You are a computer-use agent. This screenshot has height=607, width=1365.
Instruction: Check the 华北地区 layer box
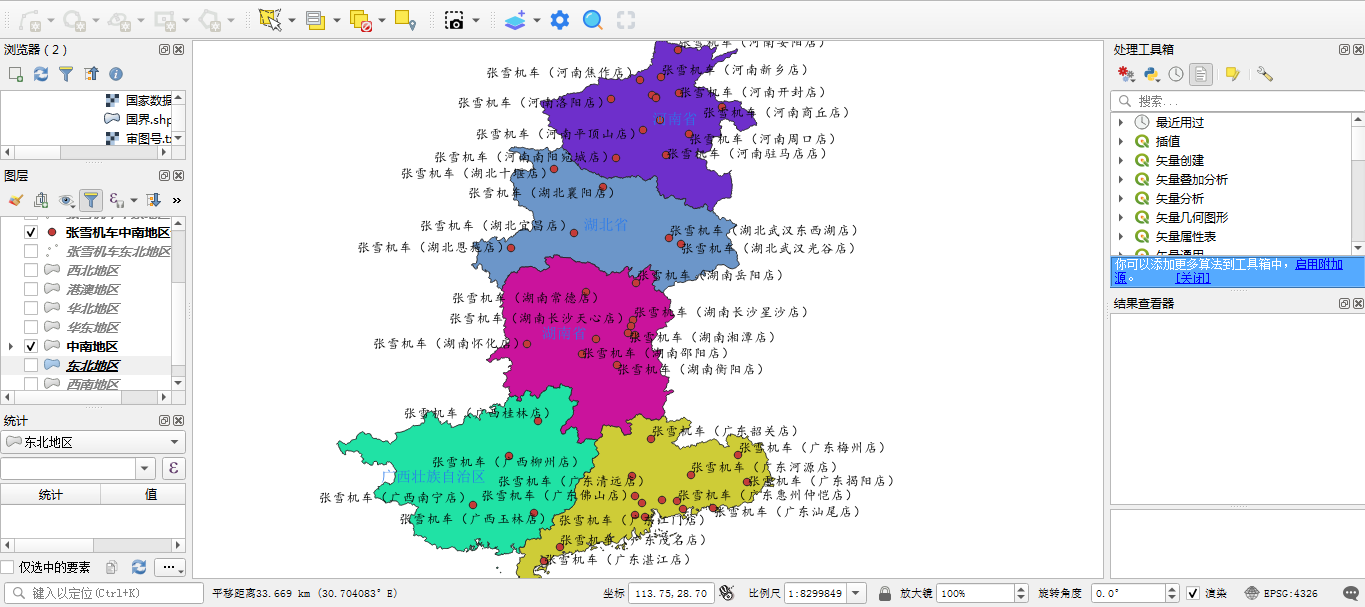point(31,308)
